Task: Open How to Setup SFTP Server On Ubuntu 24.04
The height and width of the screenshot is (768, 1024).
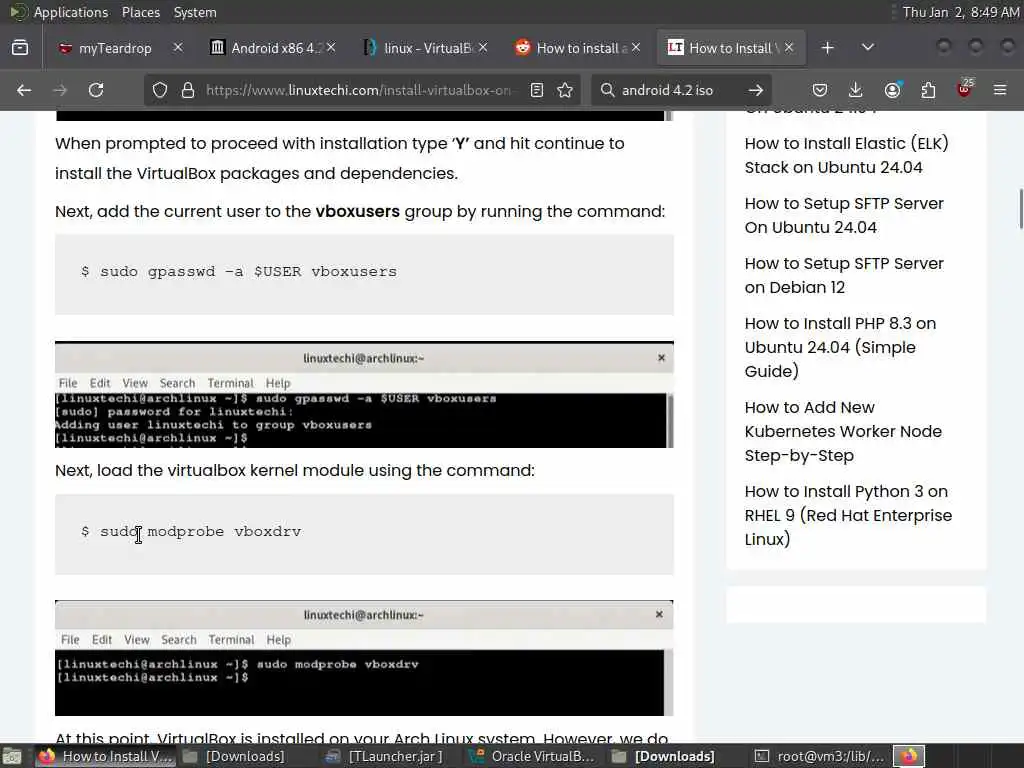Action: point(844,216)
